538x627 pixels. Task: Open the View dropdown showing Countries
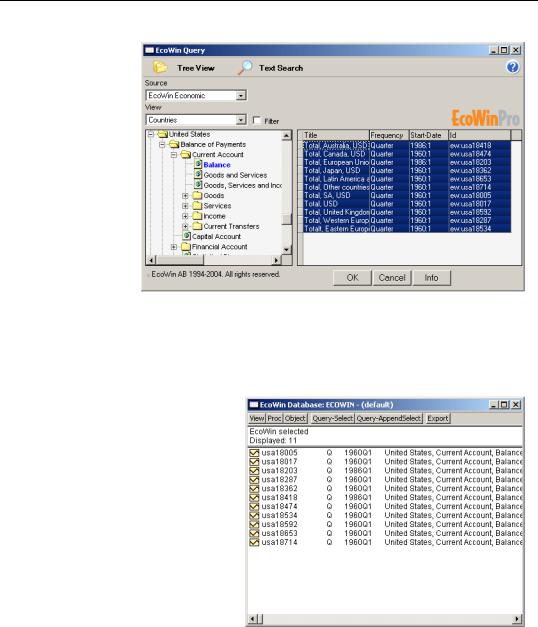[x=196, y=120]
